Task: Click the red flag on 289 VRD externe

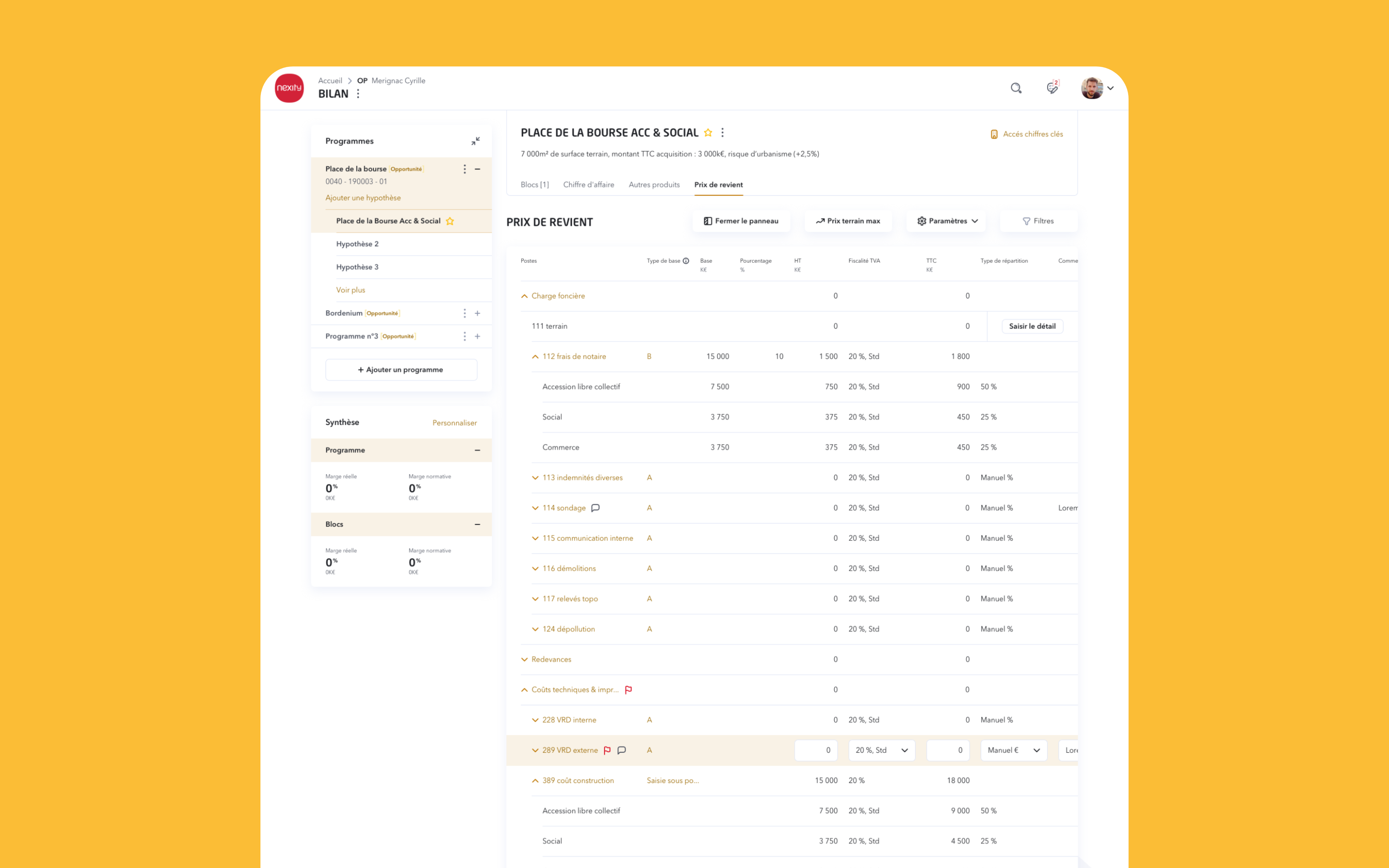Action: tap(607, 750)
